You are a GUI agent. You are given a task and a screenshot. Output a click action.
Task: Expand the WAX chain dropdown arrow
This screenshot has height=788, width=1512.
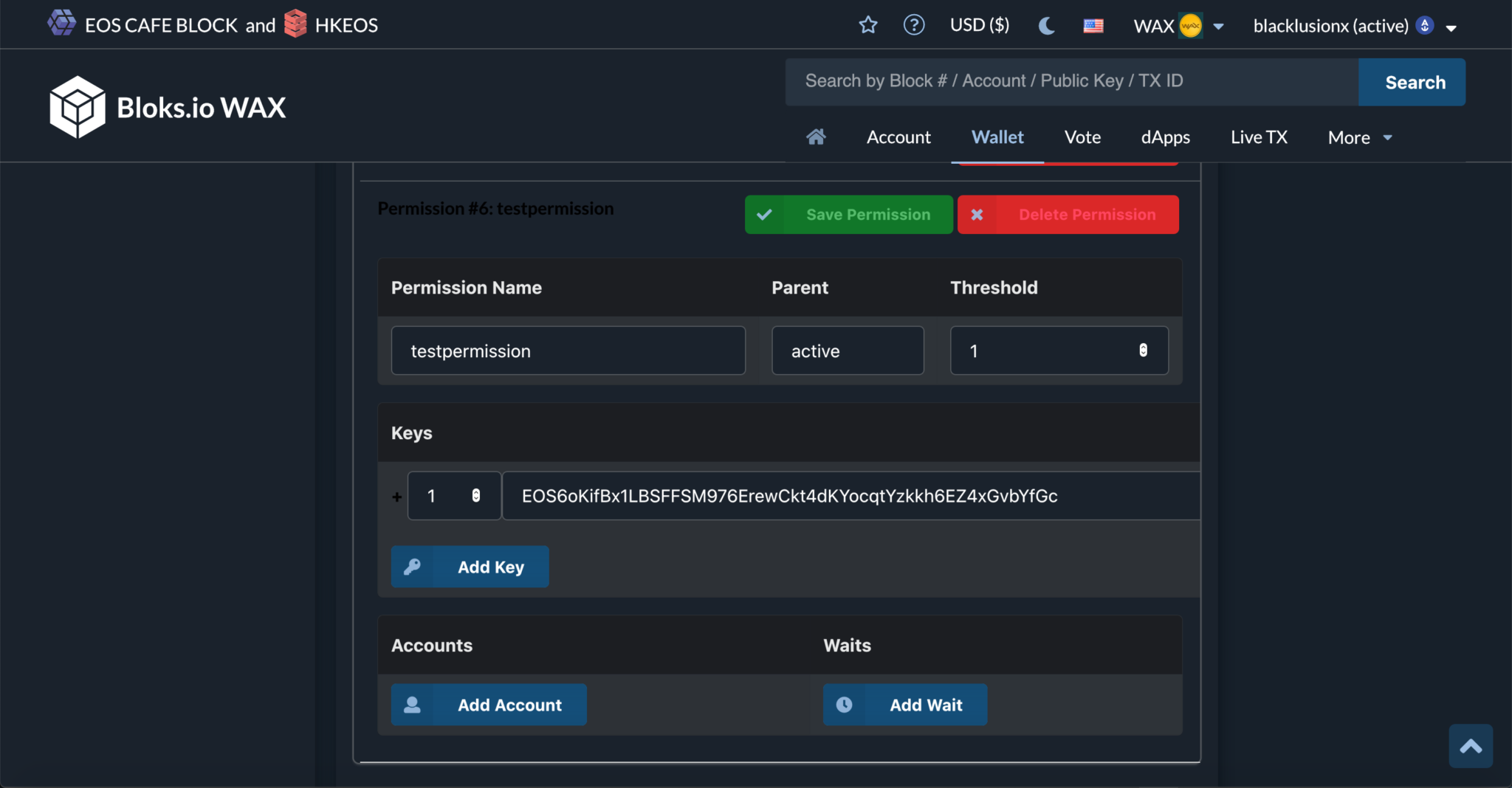point(1219,27)
